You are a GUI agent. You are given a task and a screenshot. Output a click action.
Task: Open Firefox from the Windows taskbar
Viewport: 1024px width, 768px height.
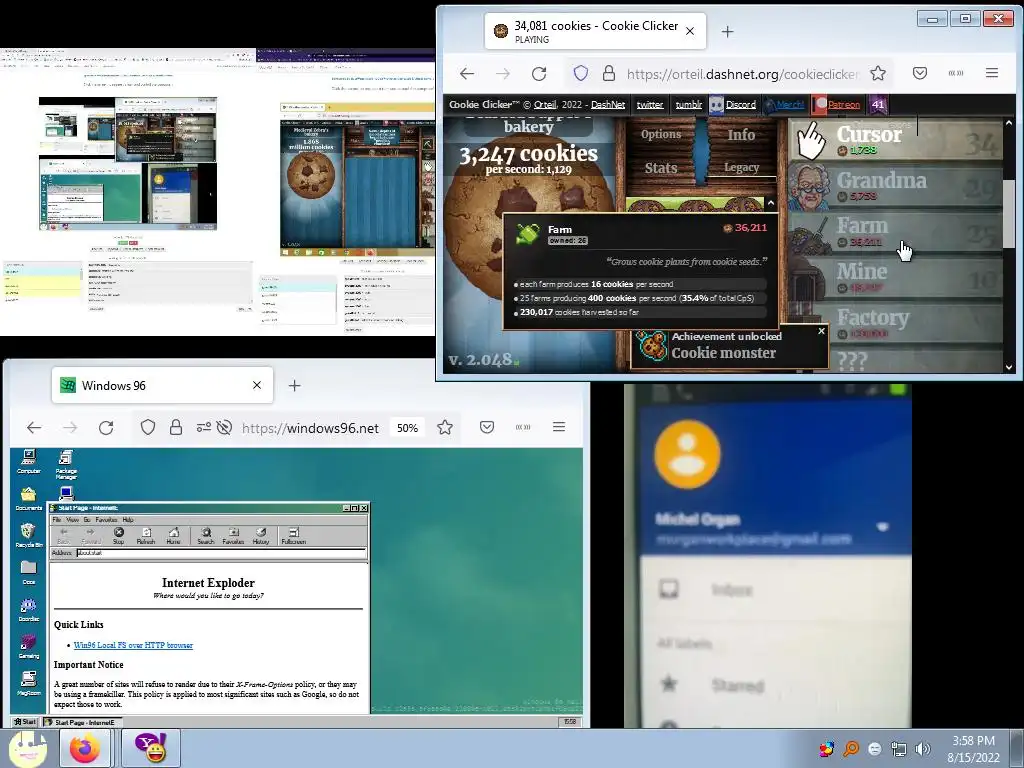tap(86, 748)
